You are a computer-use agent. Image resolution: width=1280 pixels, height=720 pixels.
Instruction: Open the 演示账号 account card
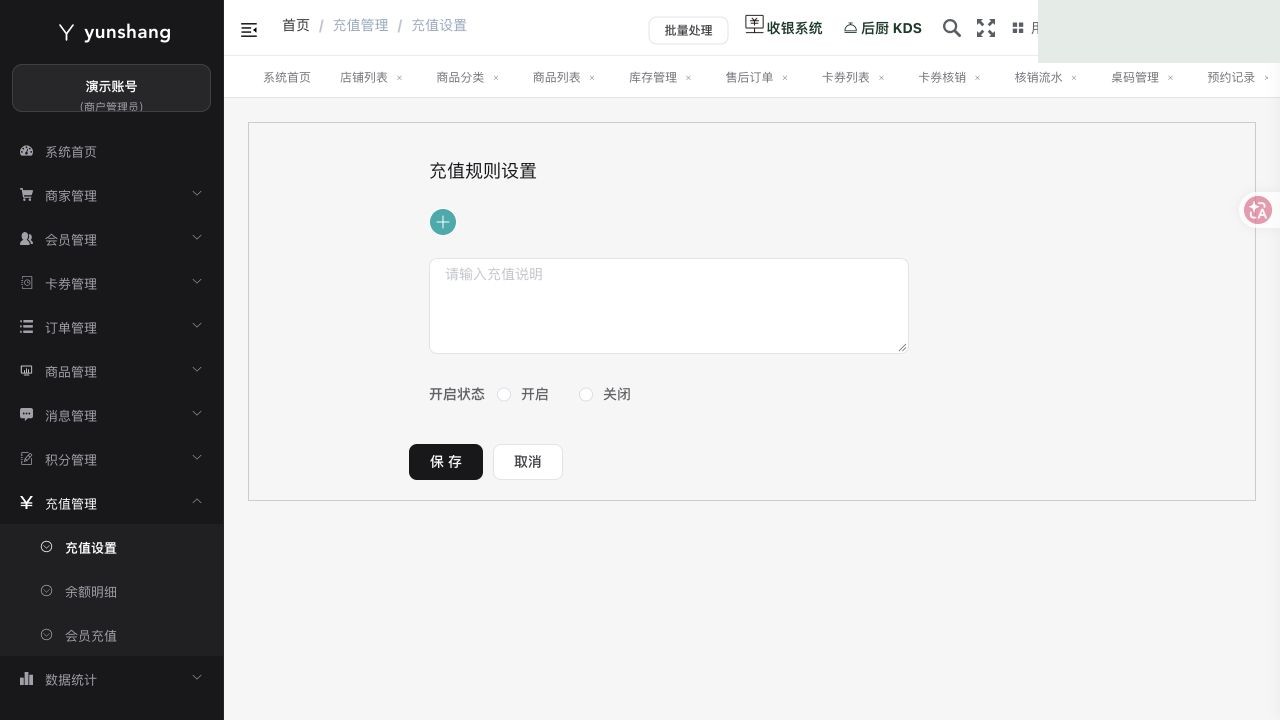pos(111,88)
